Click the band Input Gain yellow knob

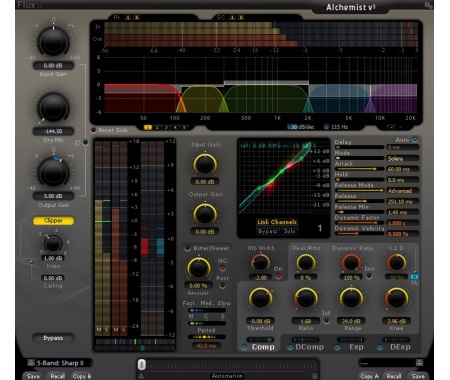(x=205, y=164)
